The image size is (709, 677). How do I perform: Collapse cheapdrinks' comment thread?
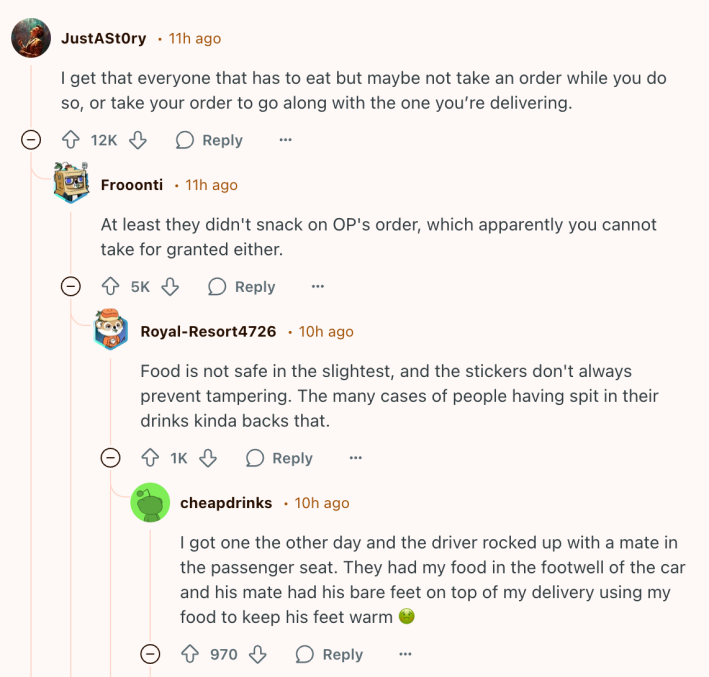point(150,654)
